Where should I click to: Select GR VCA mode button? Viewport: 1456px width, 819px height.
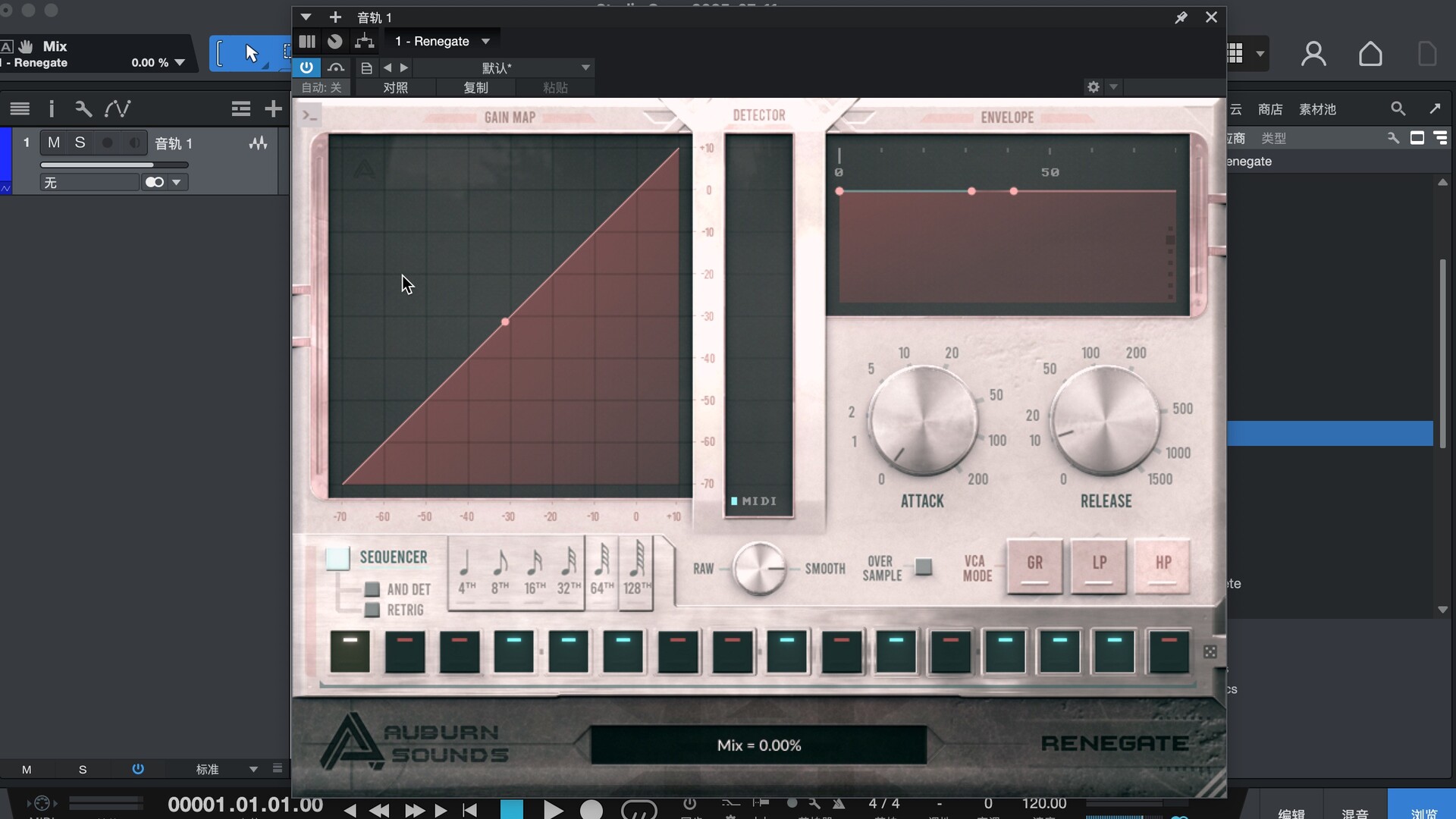(1035, 566)
